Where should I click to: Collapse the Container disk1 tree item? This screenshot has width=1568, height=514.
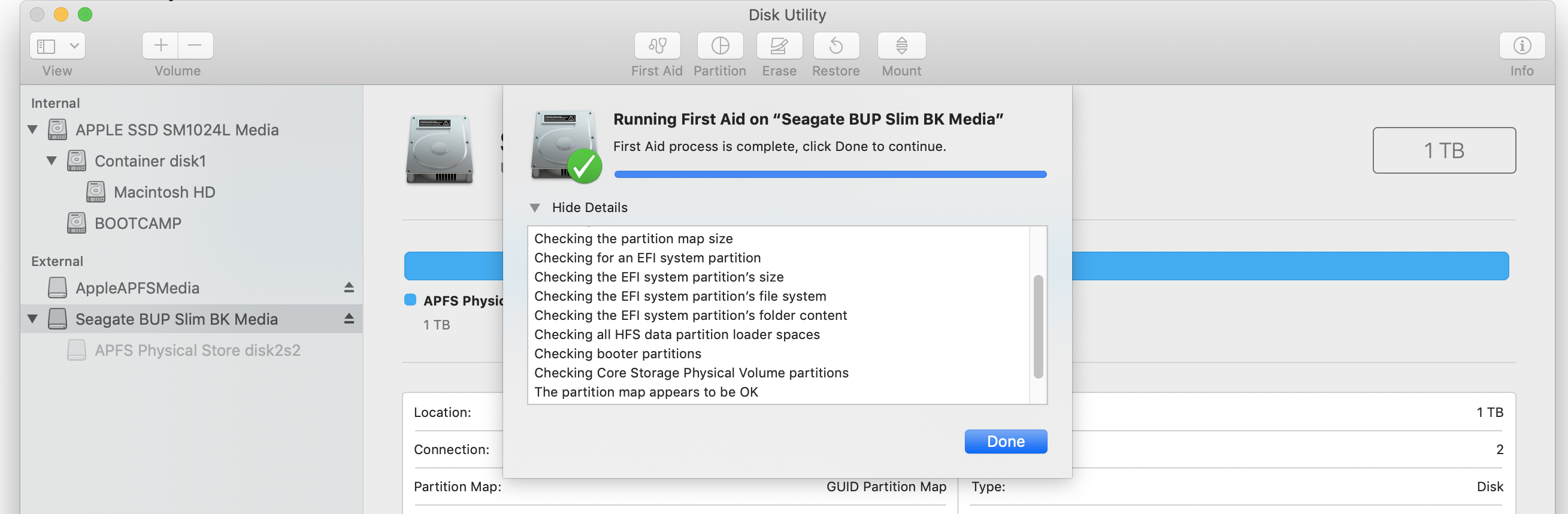[52, 161]
